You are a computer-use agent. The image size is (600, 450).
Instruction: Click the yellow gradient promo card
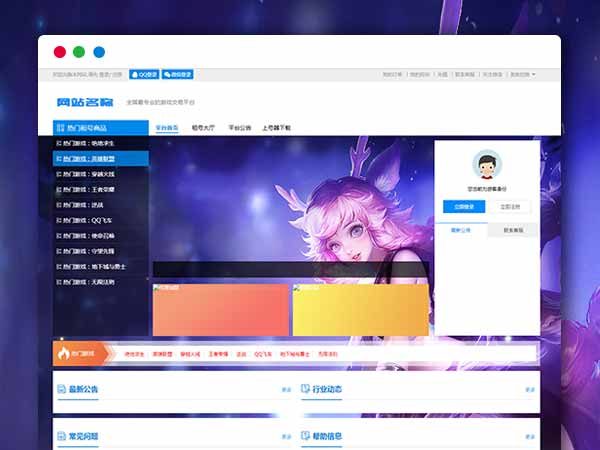tap(360, 310)
